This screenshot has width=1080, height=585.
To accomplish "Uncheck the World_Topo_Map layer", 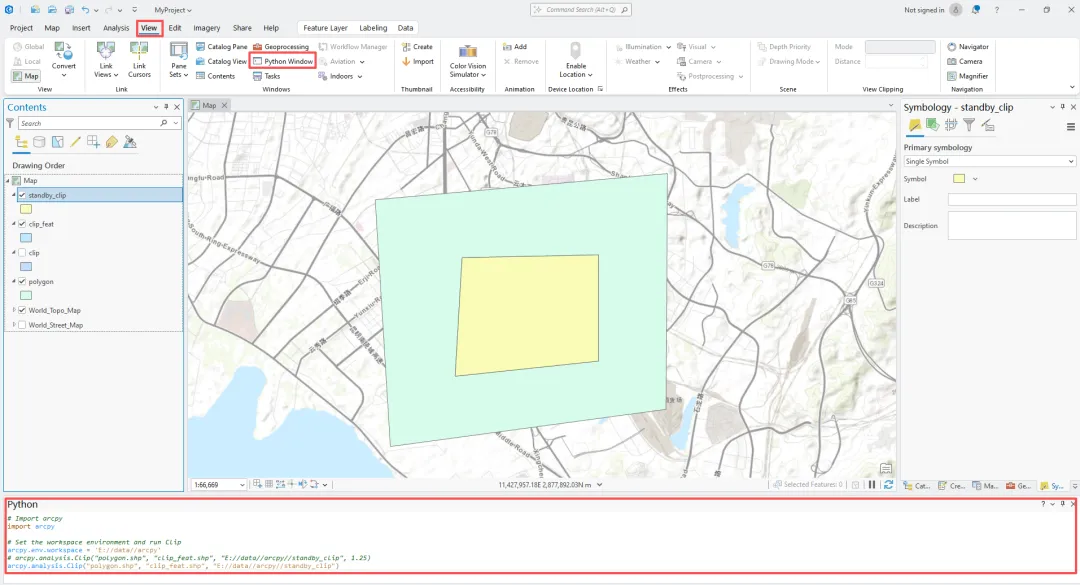I will click(22, 310).
